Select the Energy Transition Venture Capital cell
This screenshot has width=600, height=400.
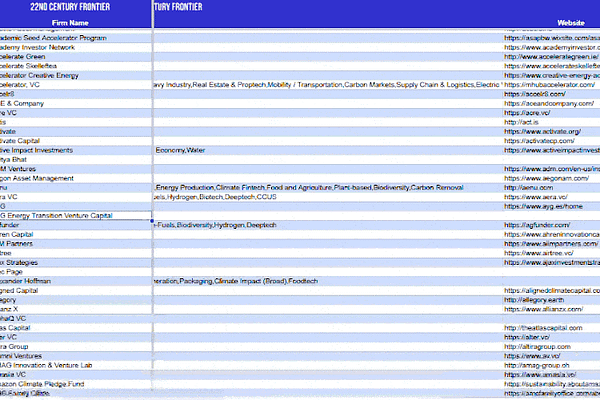pyautogui.click(x=76, y=216)
